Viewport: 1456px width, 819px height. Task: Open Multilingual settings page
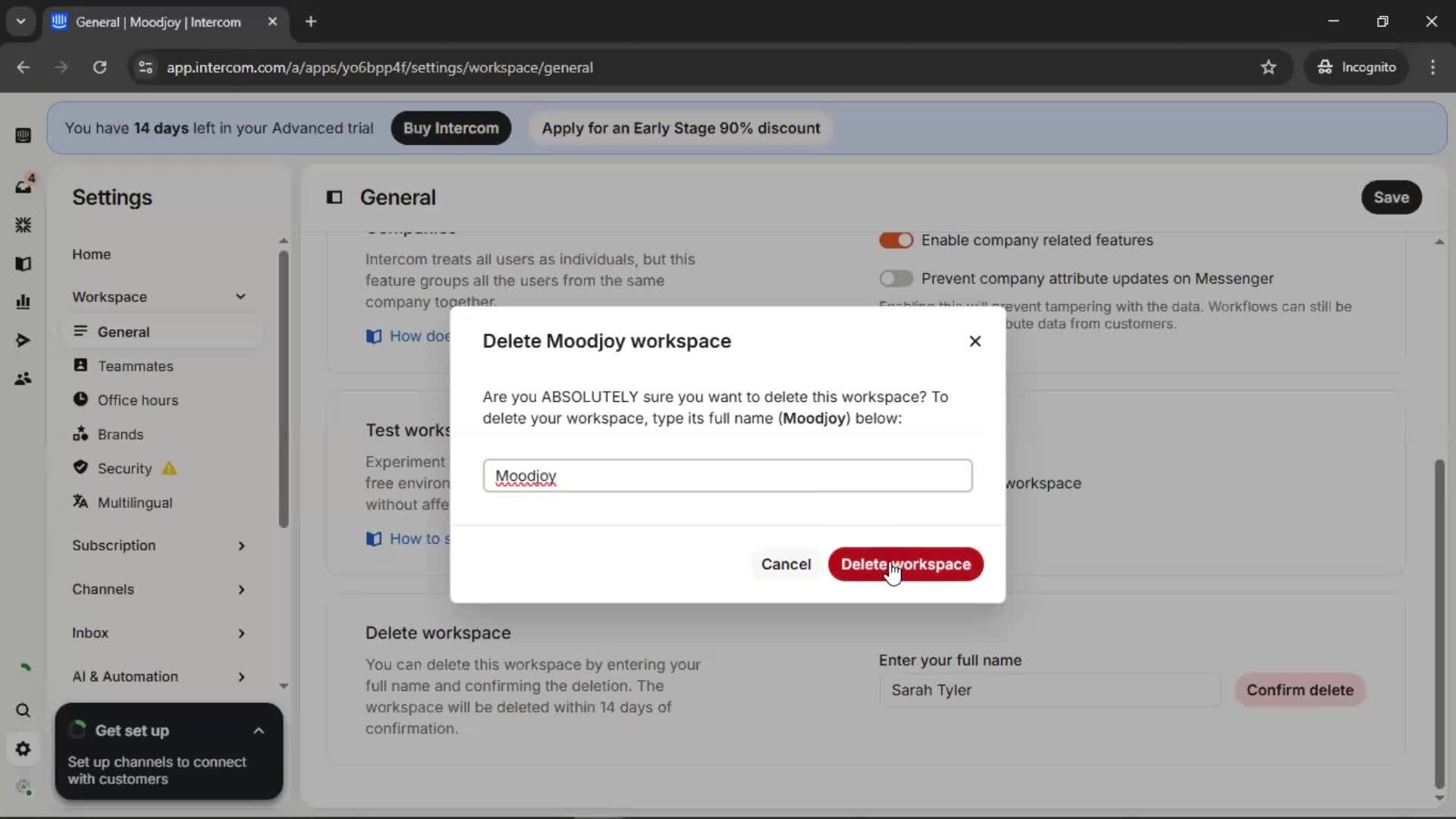(x=134, y=503)
